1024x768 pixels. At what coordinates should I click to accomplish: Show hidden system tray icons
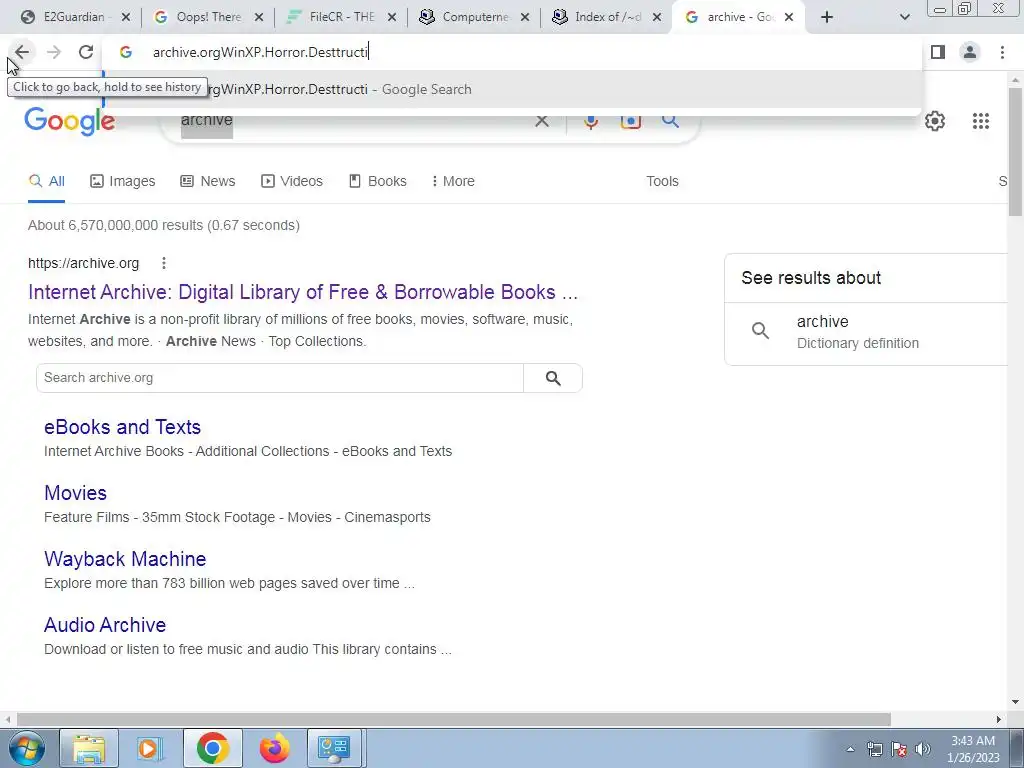coord(850,749)
